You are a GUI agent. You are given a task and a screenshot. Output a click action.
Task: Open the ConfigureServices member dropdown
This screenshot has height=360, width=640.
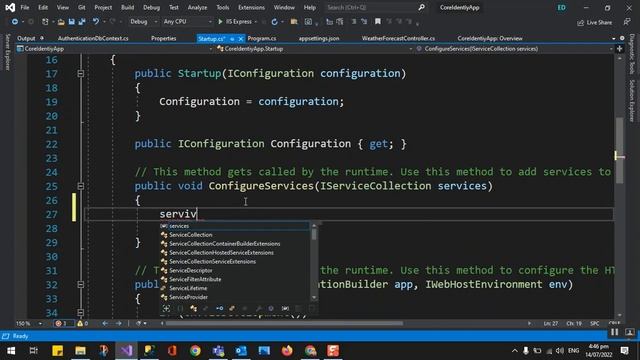[515, 49]
